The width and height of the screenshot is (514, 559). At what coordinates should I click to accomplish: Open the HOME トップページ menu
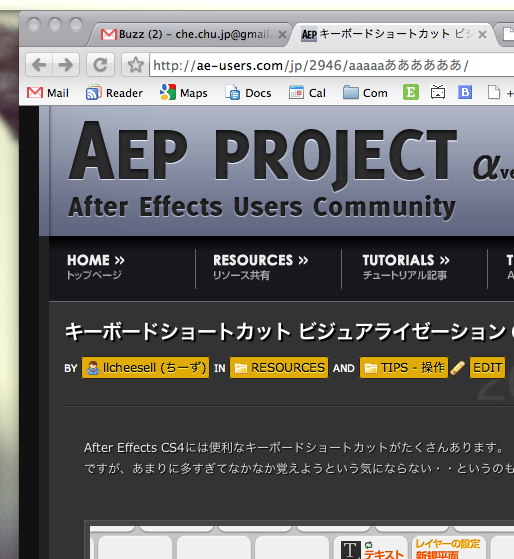pyautogui.click(x=96, y=267)
